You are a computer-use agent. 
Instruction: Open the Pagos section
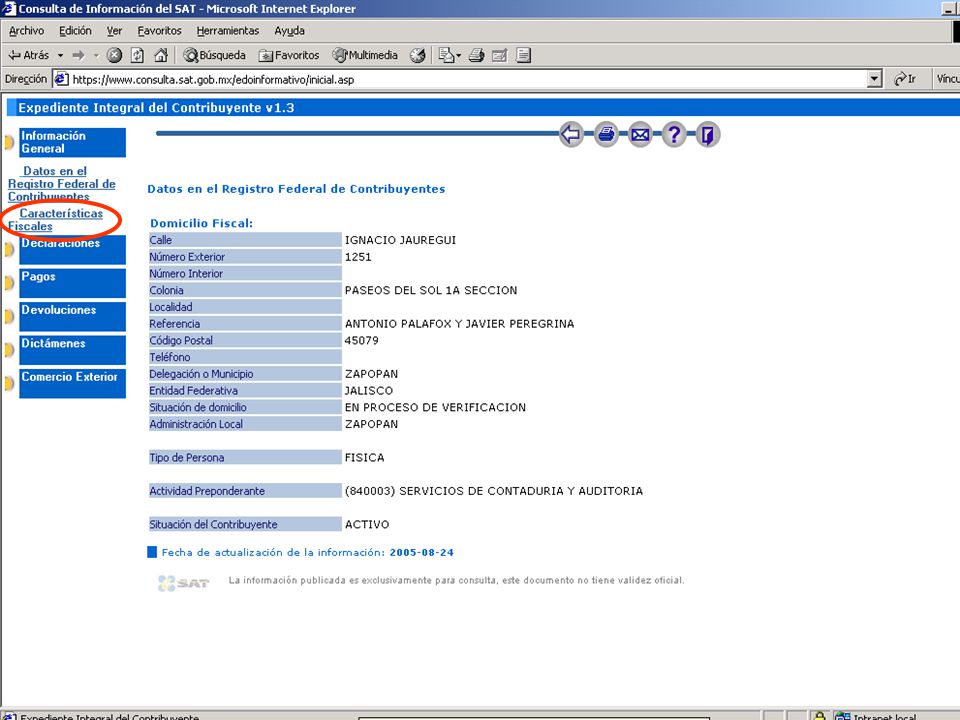[72, 283]
